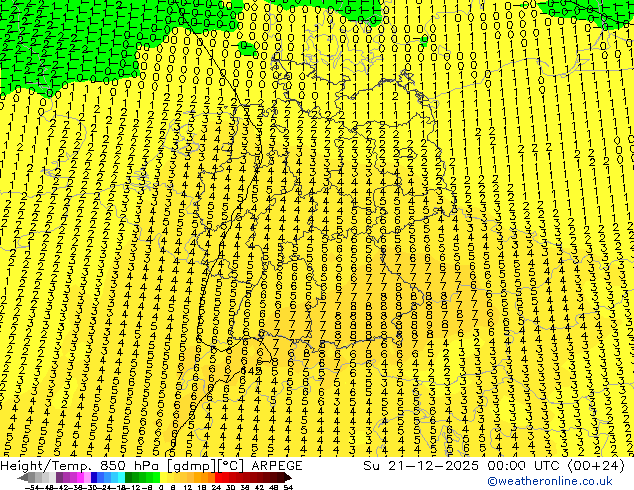This screenshot has width=634, height=490.
Task: Click the '12' legend scale value
Action: [x=188, y=488]
